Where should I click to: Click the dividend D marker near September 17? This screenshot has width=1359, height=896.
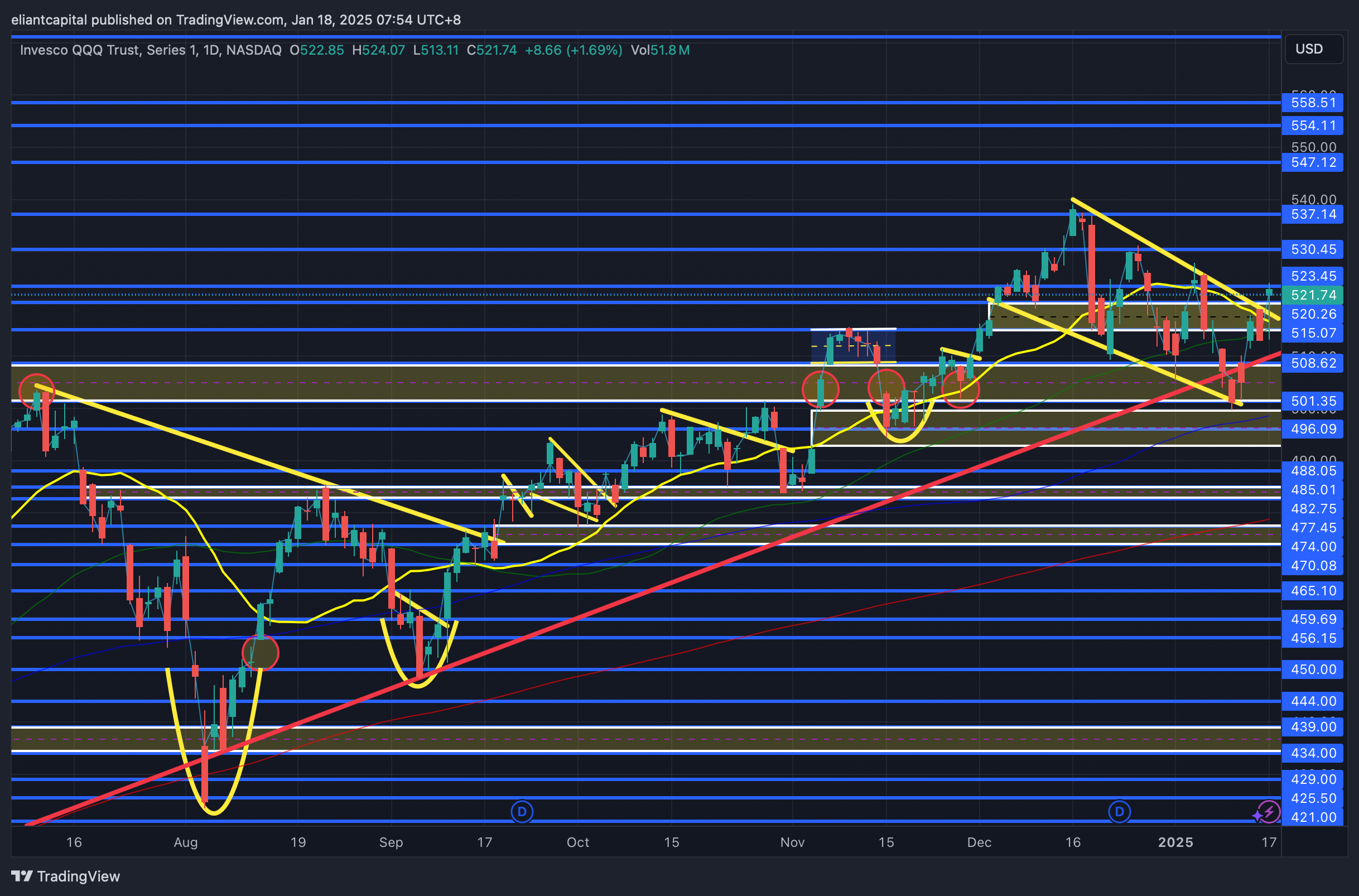click(522, 811)
